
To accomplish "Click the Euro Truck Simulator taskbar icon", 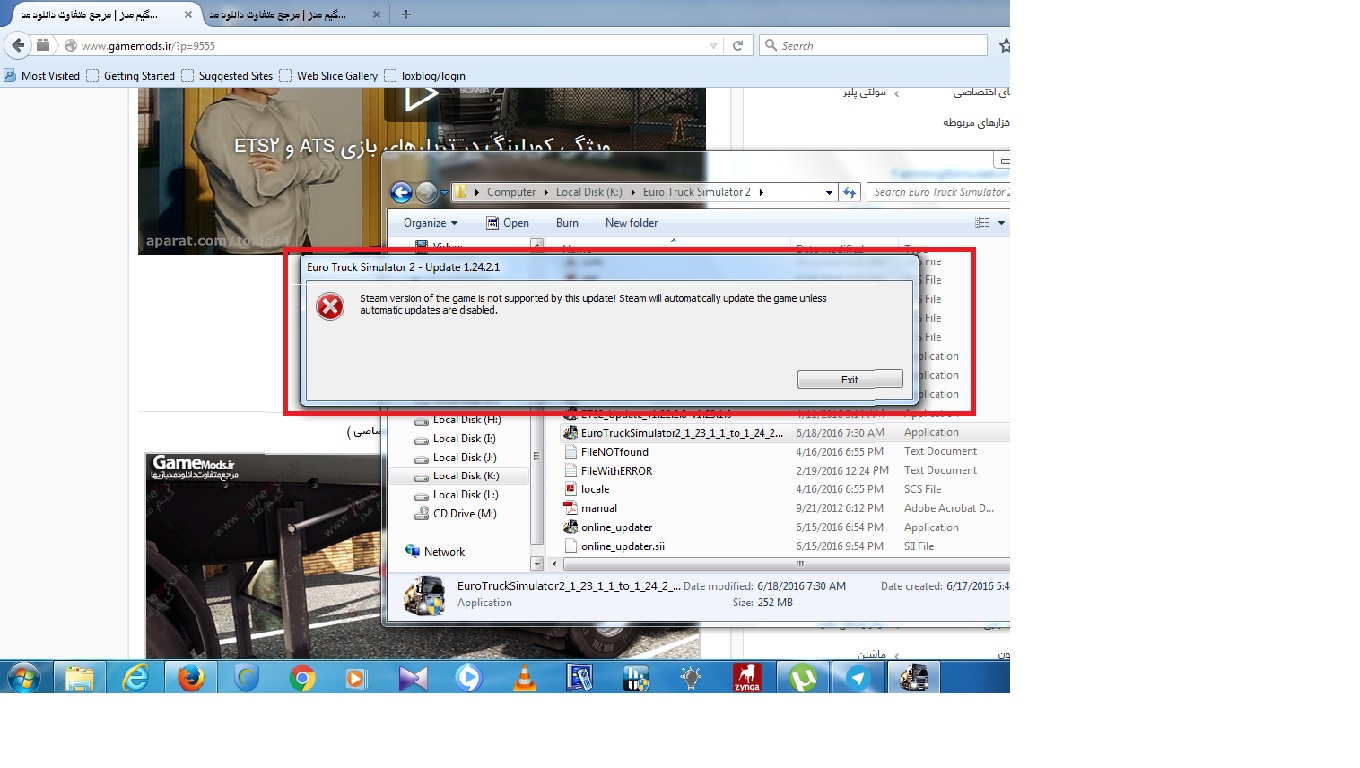I will click(914, 678).
